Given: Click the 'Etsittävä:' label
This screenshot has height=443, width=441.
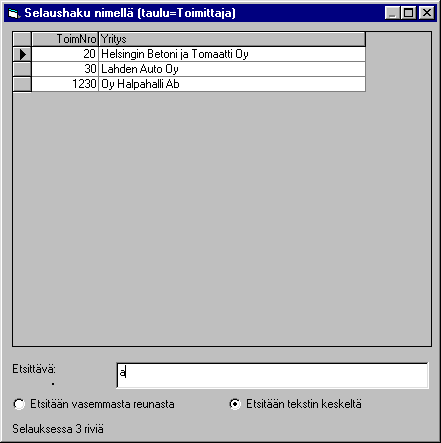Looking at the screenshot, I should 34,369.
